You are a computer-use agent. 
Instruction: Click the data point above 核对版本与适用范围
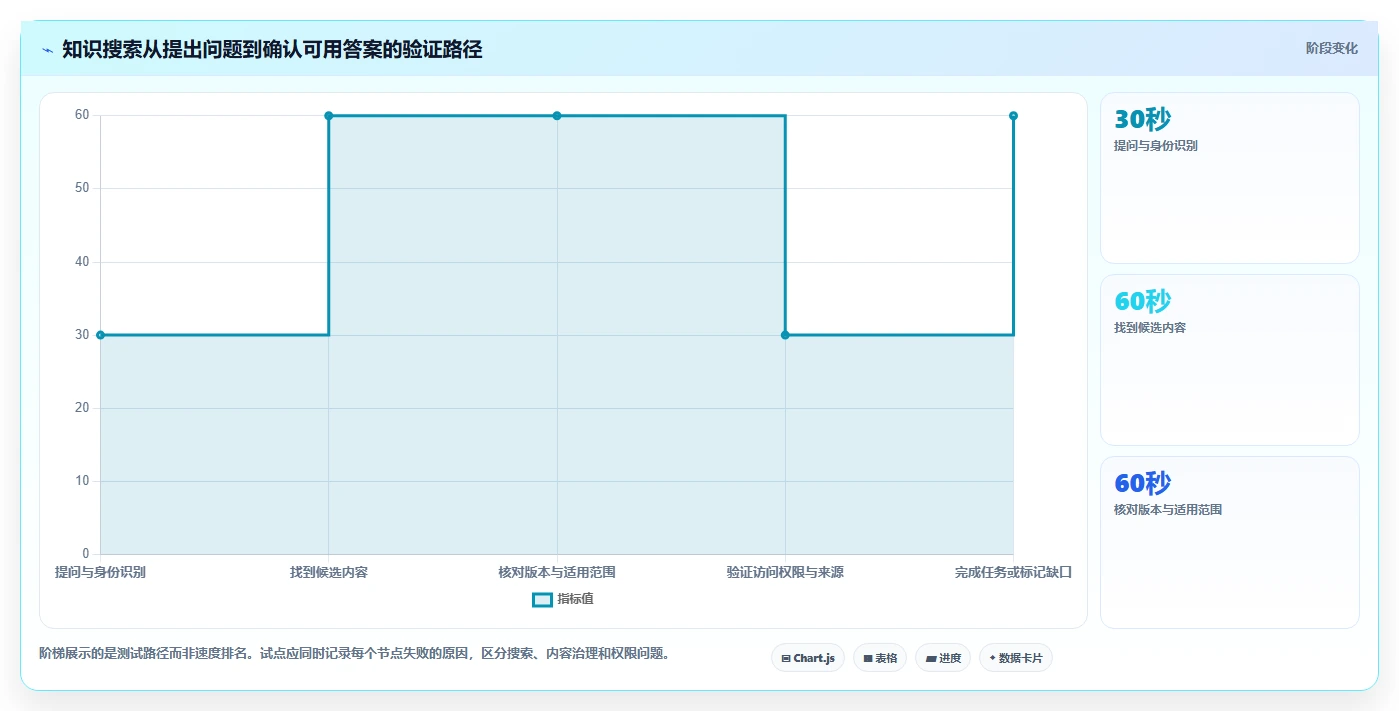click(557, 116)
